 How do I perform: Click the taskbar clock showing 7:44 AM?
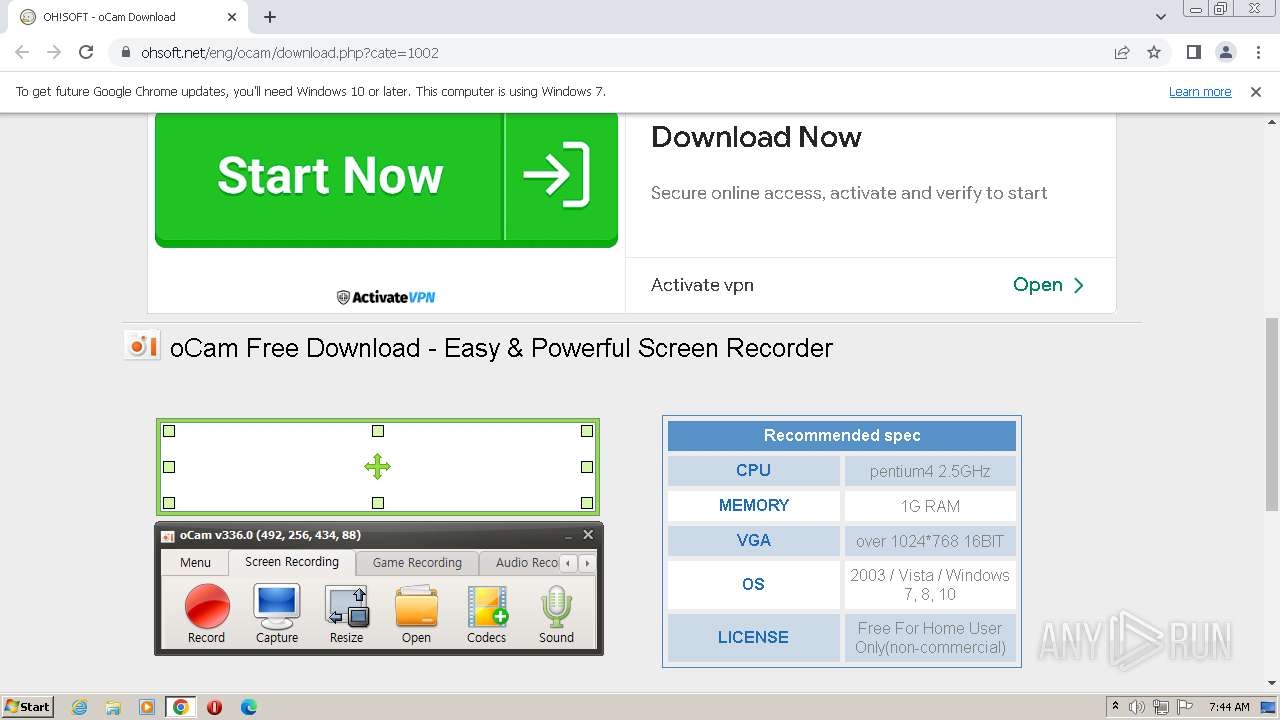pyautogui.click(x=1229, y=707)
